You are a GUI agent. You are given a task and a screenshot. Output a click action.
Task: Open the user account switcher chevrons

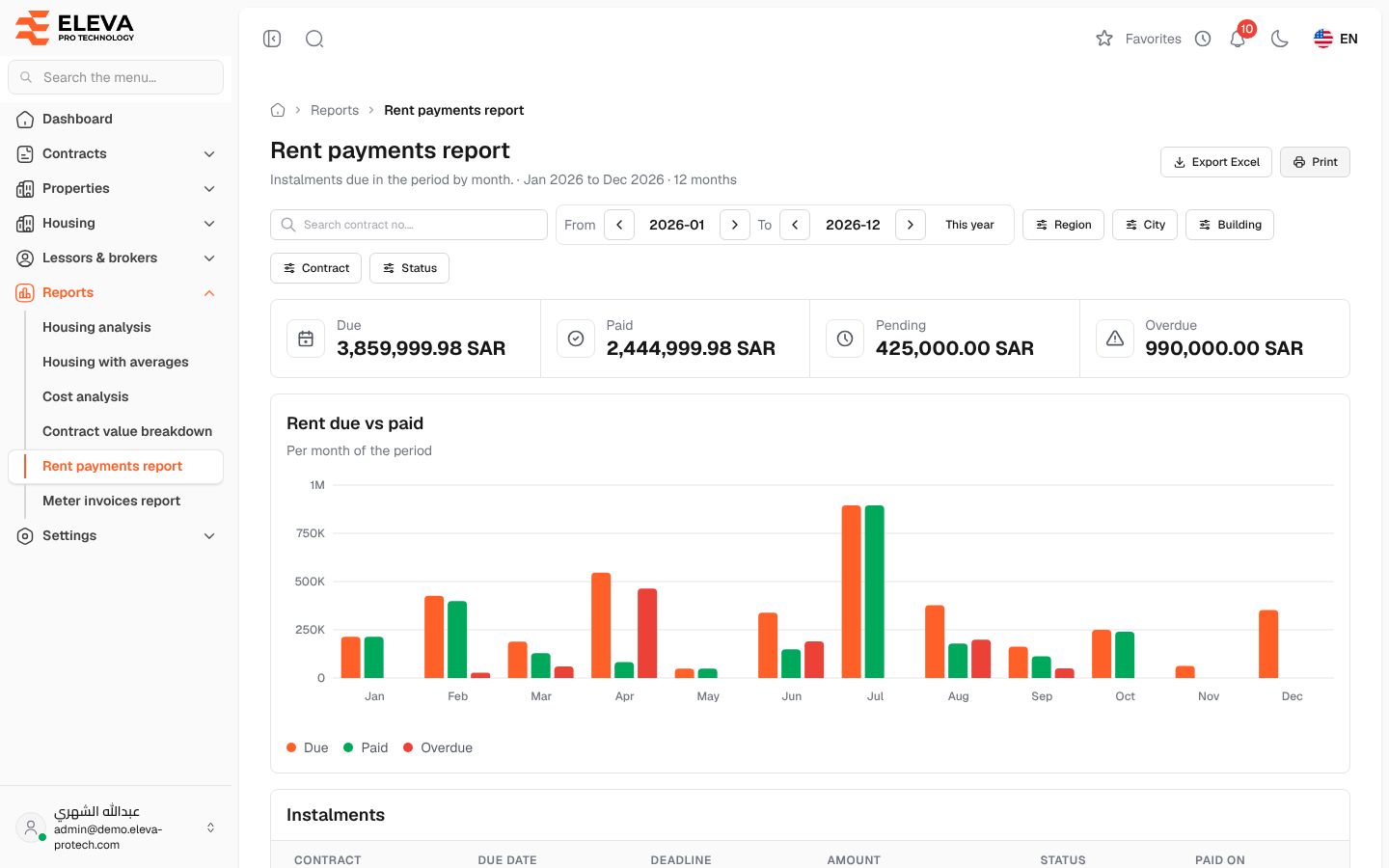click(210, 827)
